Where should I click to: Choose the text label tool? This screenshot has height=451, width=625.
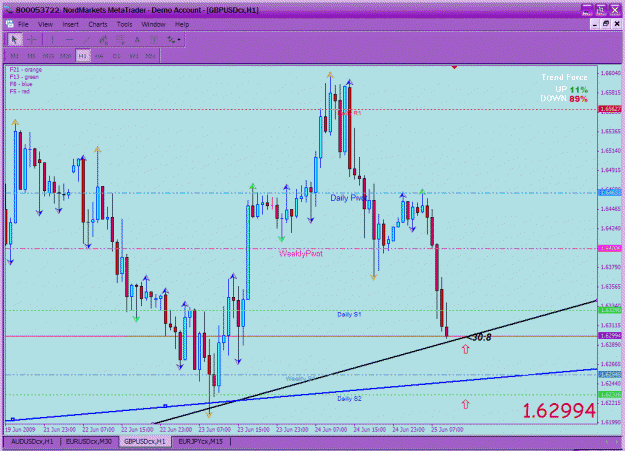click(x=153, y=39)
